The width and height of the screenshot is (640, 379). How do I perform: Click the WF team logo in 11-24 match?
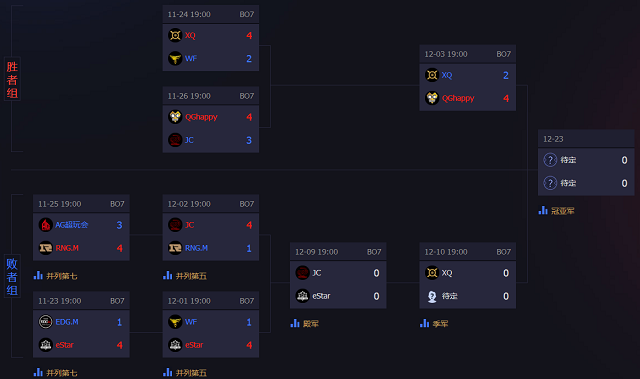(175, 58)
